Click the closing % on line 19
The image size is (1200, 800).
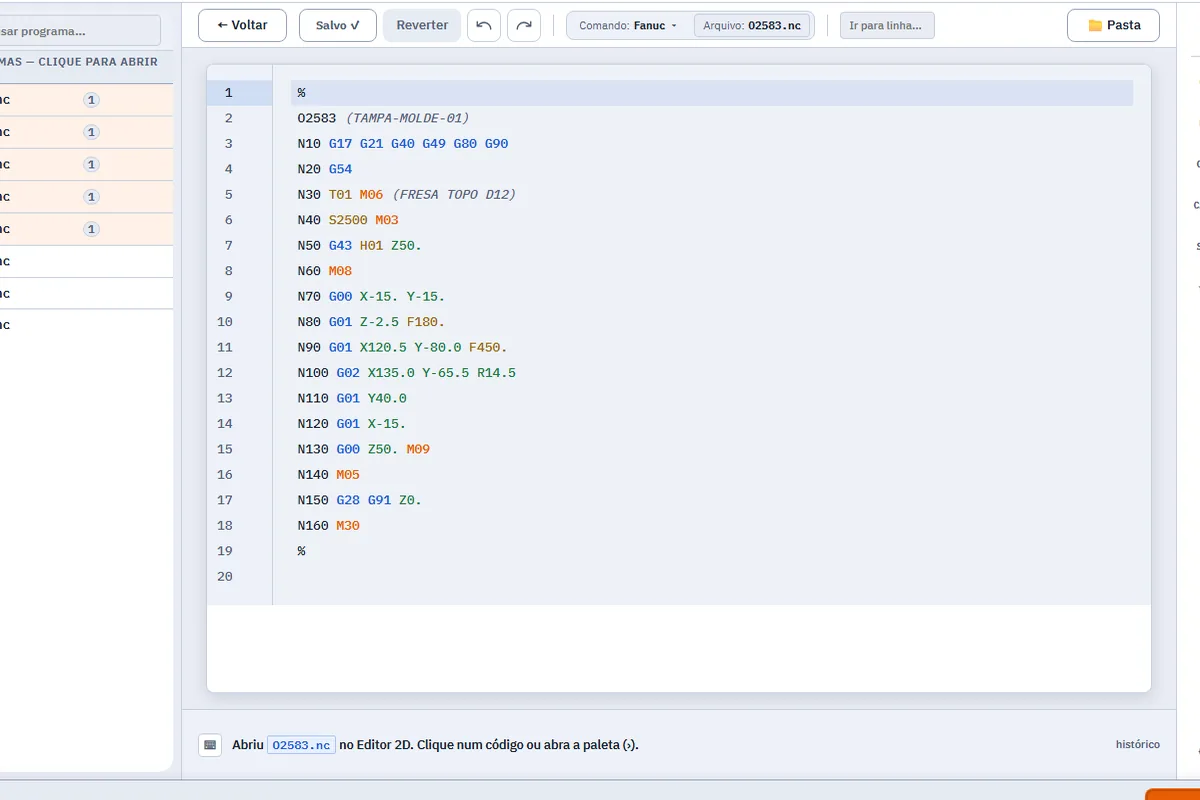(301, 551)
